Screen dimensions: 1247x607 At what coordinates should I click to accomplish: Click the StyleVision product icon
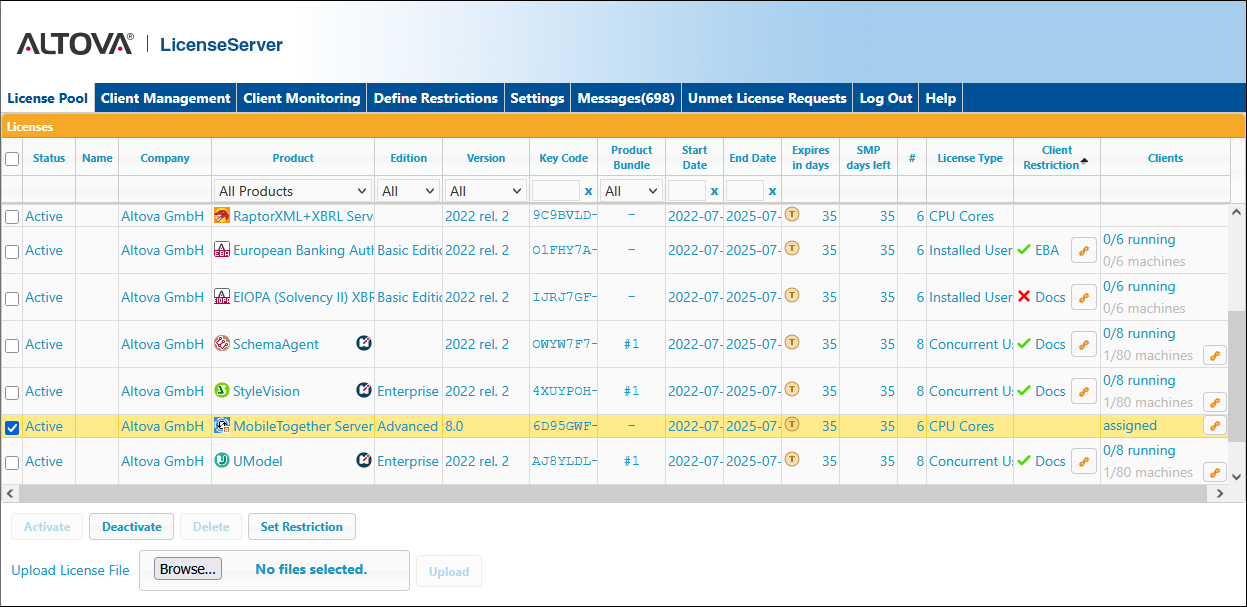(222, 391)
